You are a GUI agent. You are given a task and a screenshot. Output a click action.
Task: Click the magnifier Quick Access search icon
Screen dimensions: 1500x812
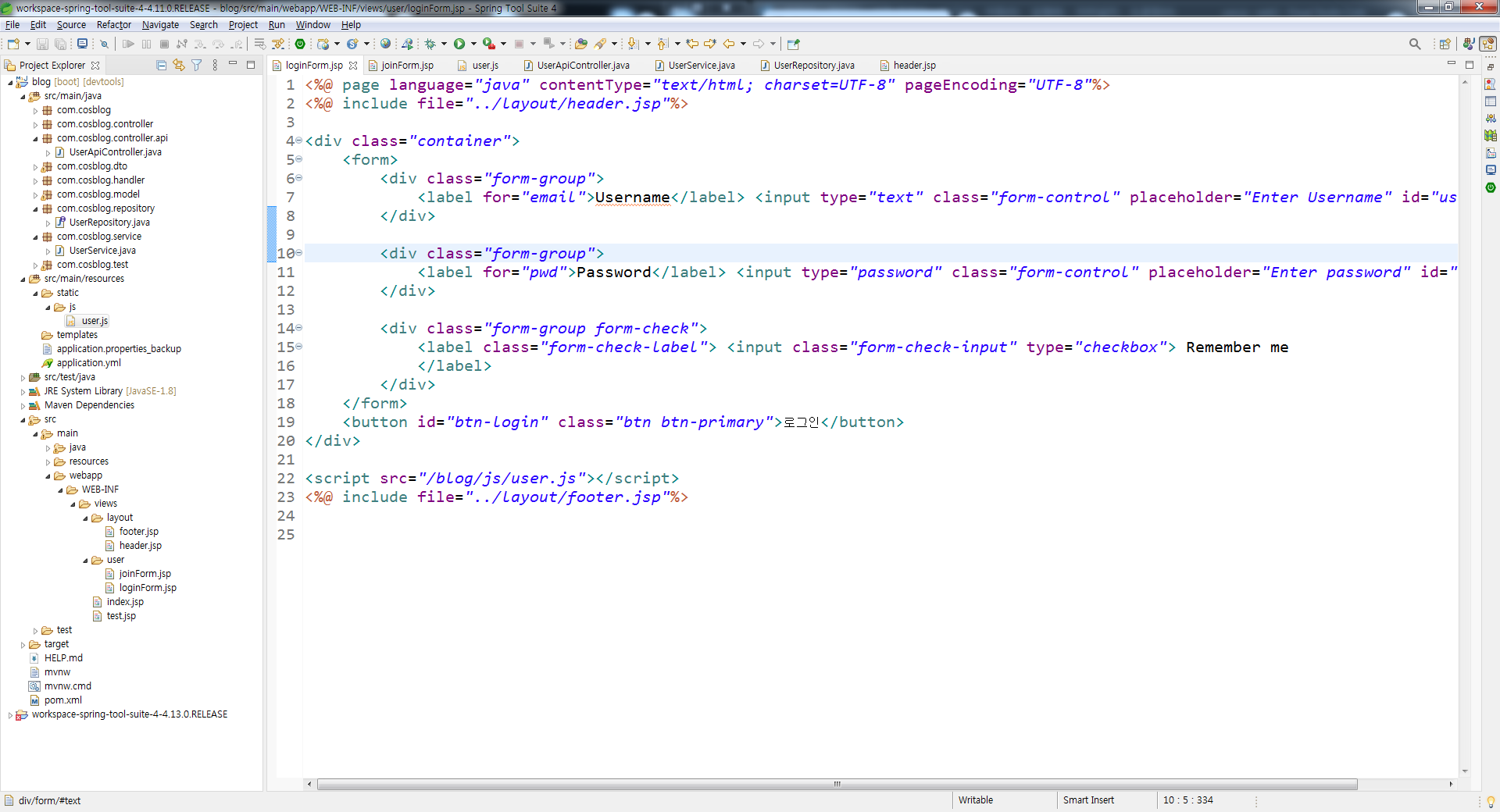1415,44
